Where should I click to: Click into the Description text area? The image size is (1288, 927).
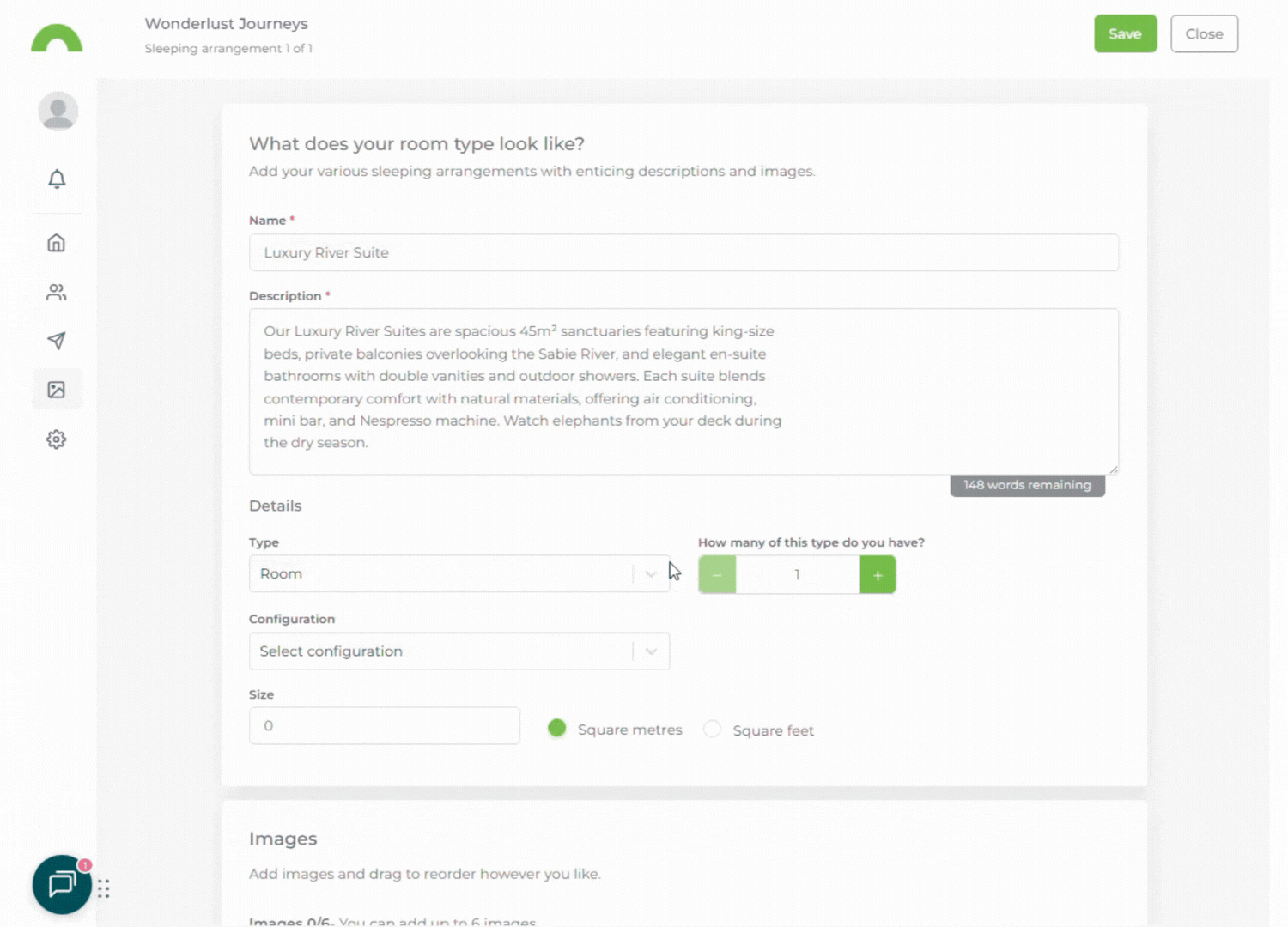click(683, 391)
